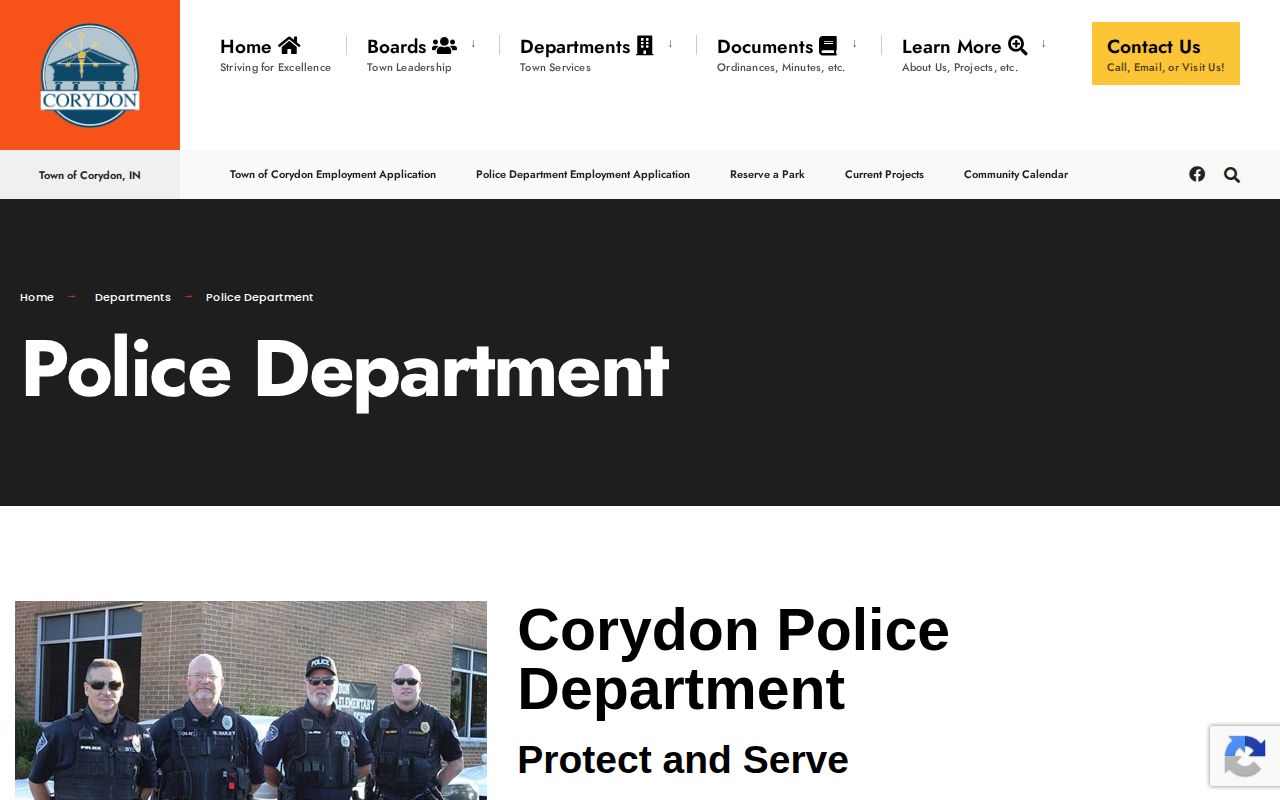Open the Boards menu

pos(411,55)
